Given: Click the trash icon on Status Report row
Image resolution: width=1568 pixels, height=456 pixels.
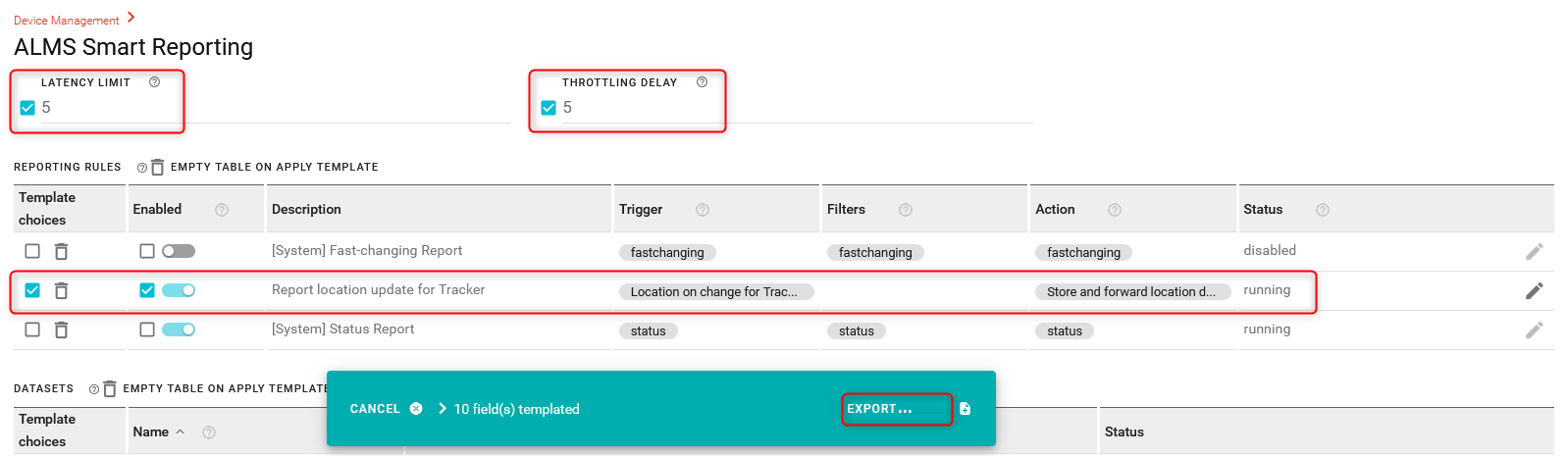Looking at the screenshot, I should [61, 330].
